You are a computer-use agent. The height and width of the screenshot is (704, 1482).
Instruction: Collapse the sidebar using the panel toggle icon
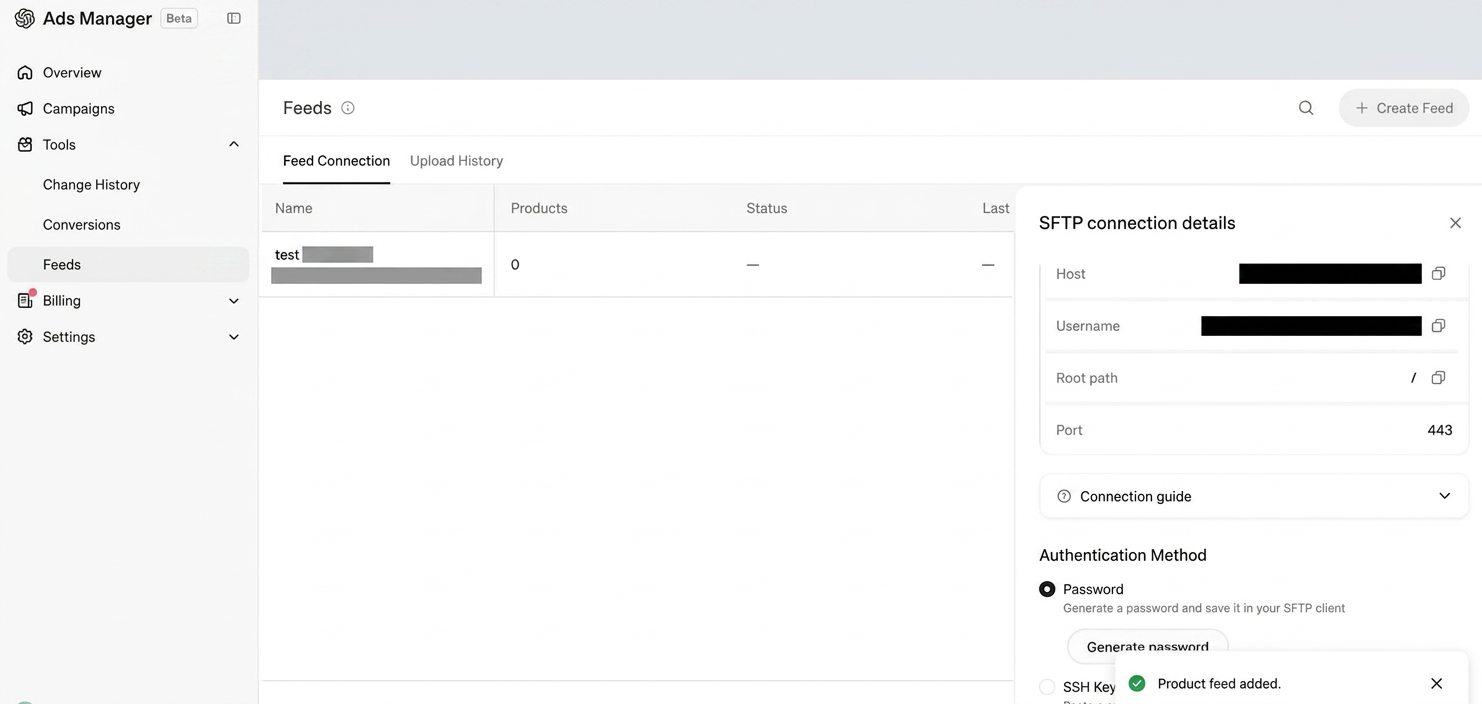(234, 18)
